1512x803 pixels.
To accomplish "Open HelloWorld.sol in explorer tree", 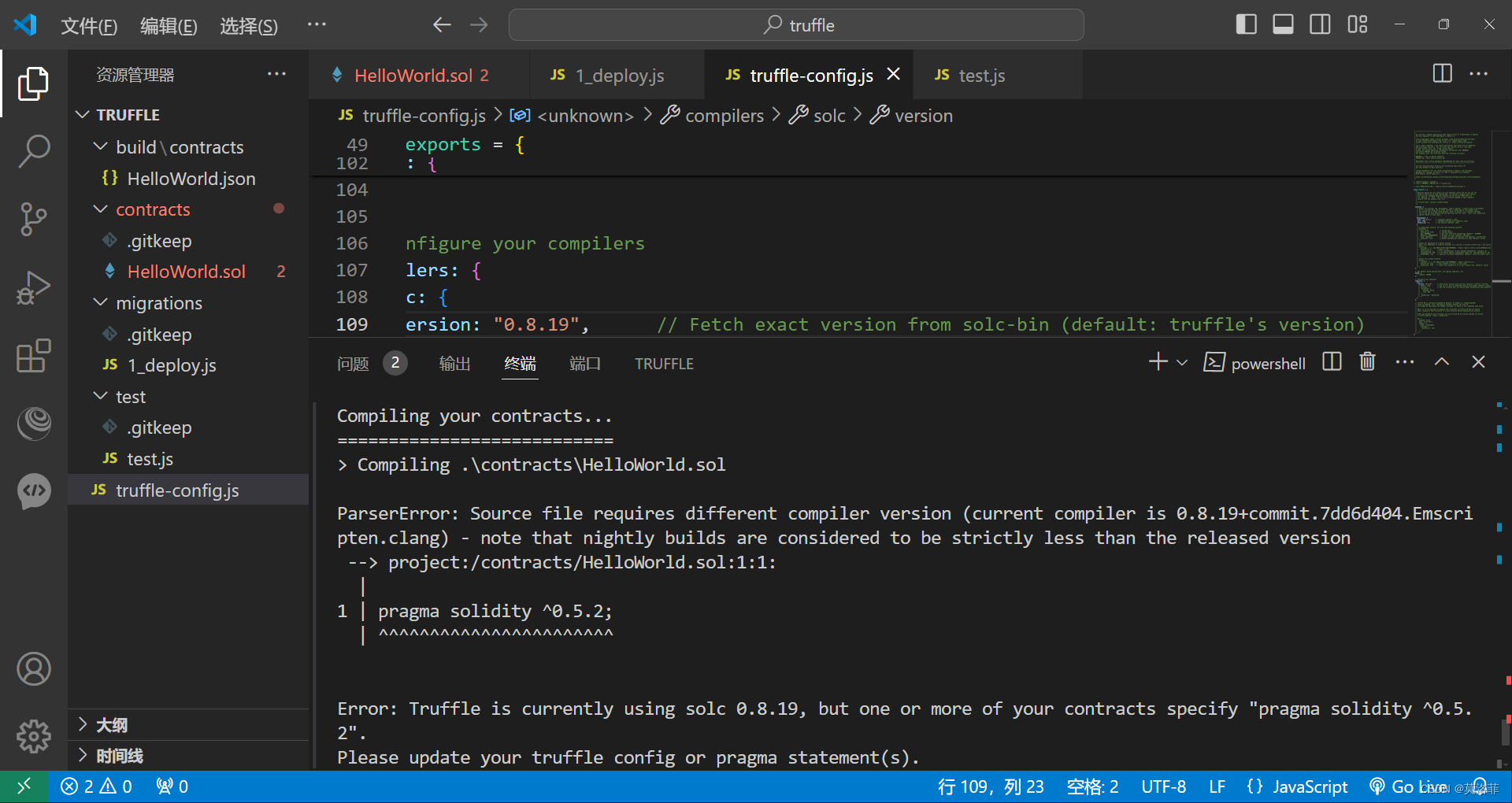I will point(188,272).
